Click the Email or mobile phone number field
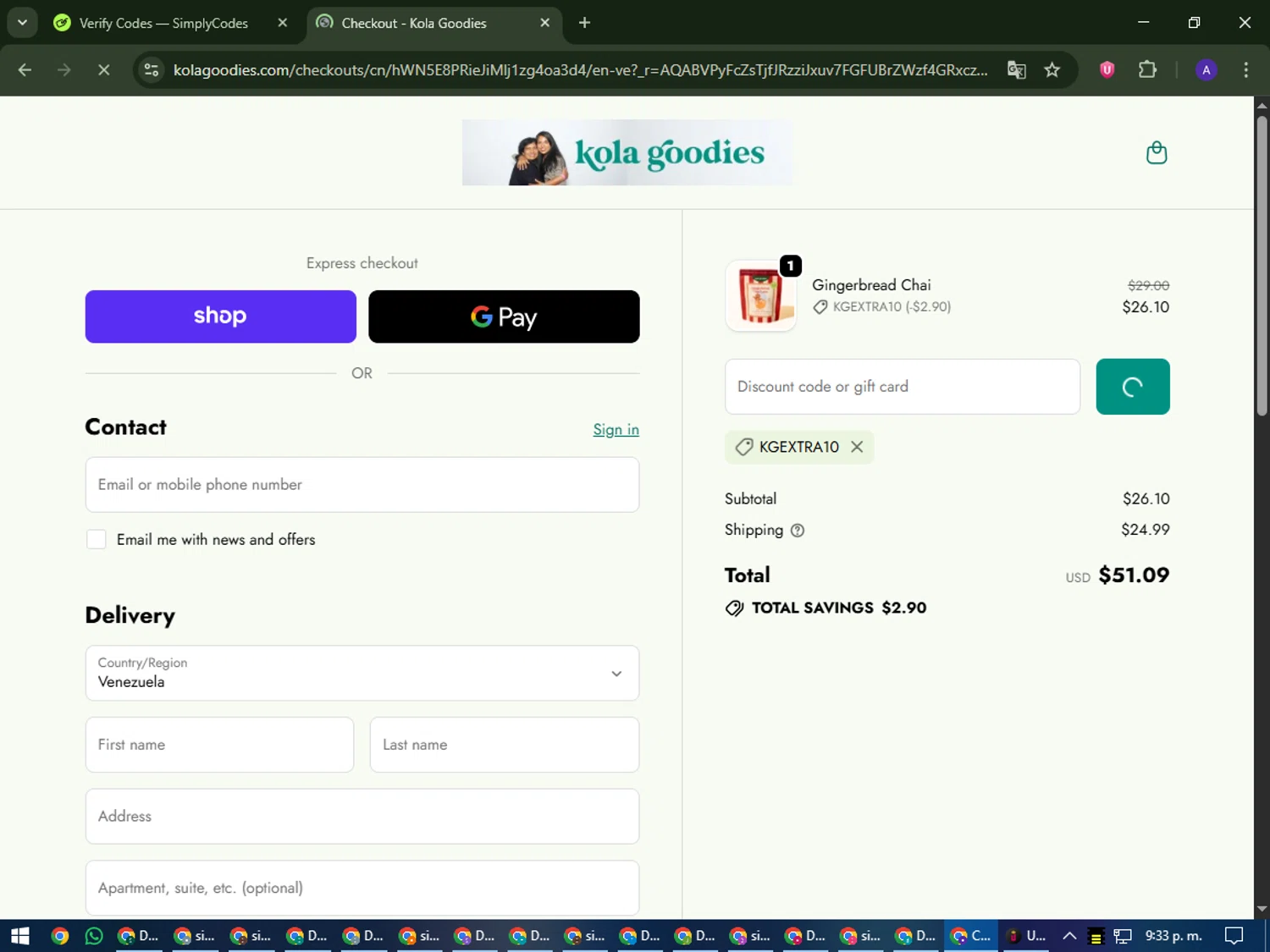This screenshot has width=1270, height=952. (x=362, y=485)
